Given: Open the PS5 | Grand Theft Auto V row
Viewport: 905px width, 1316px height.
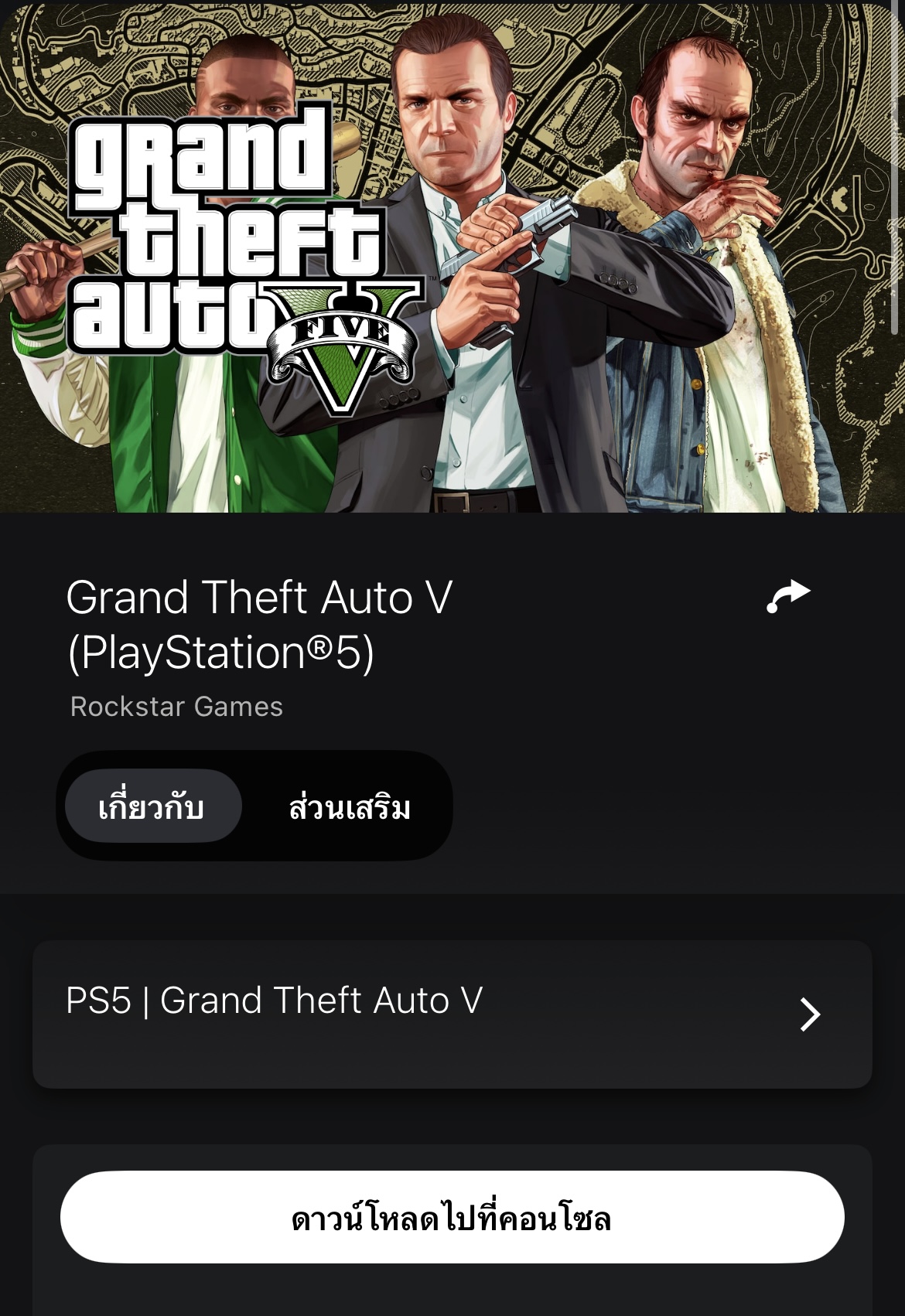Looking at the screenshot, I should (452, 1014).
